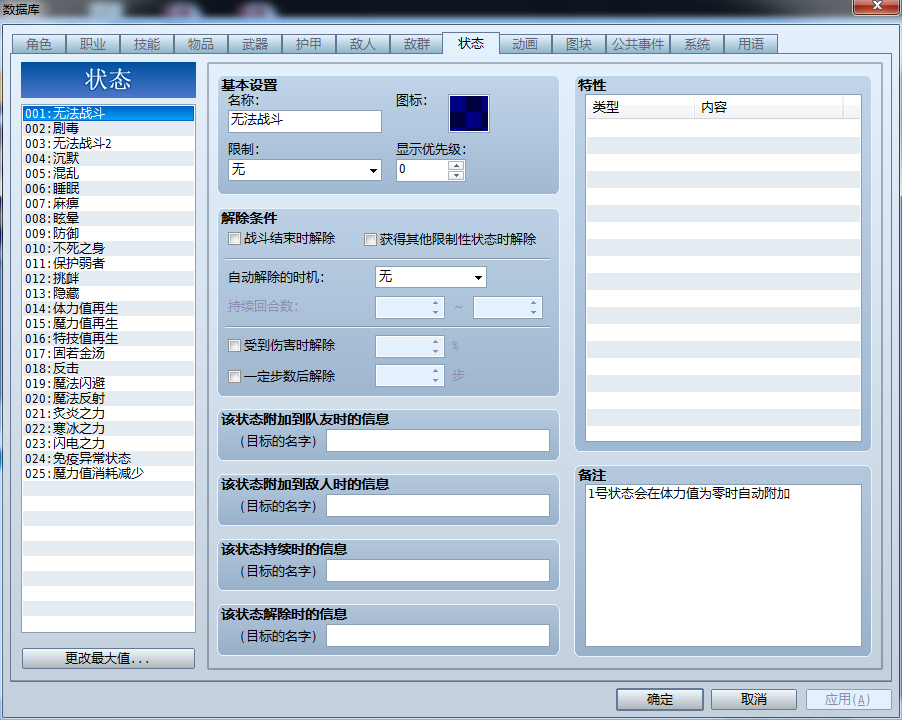Close the 数据库 window

(x=877, y=6)
